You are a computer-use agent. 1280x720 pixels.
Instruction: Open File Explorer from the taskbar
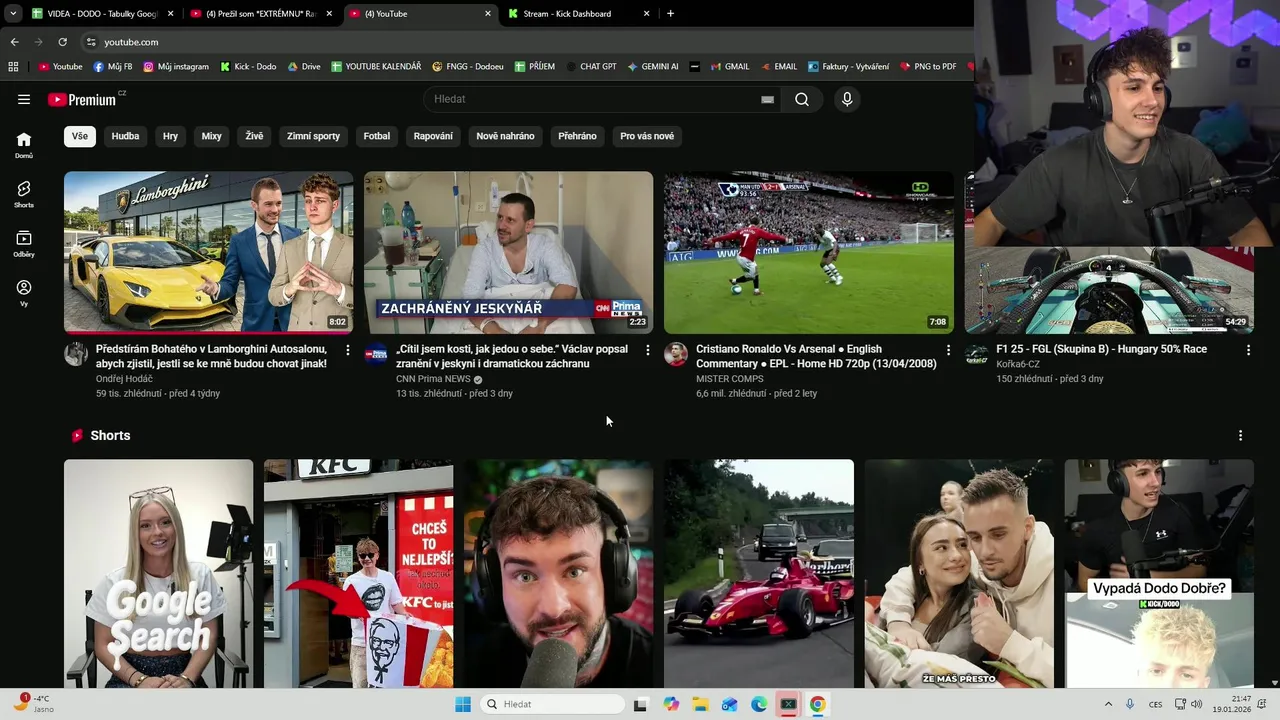700,704
